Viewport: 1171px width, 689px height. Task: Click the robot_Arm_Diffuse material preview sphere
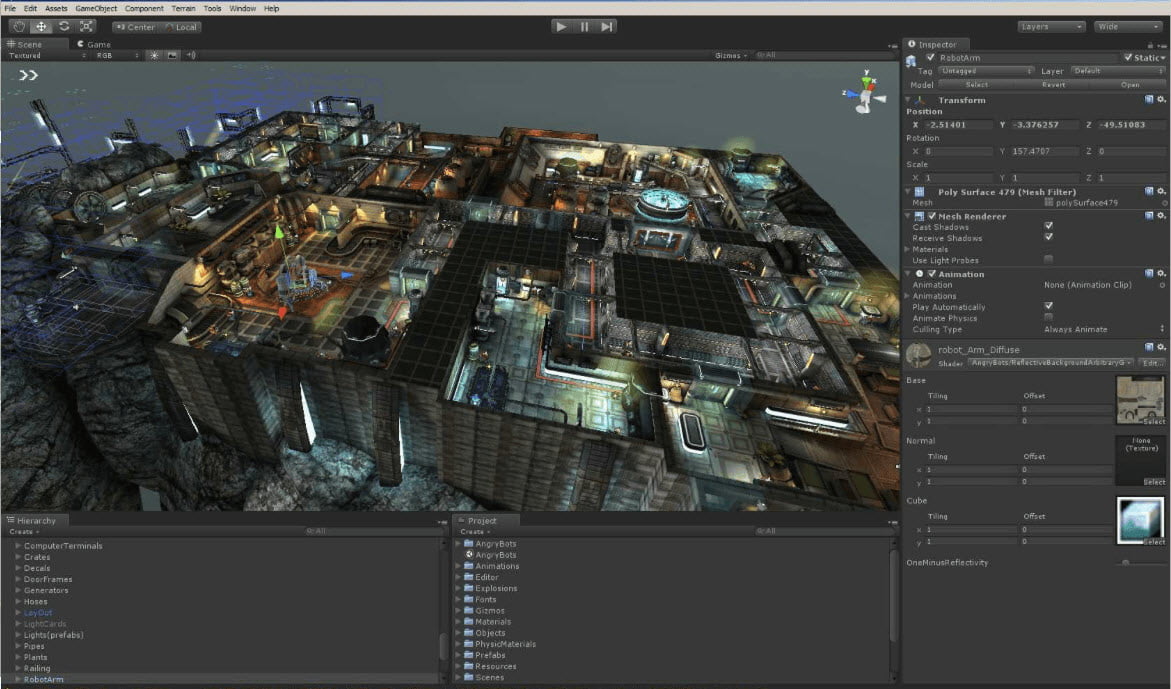(x=919, y=355)
